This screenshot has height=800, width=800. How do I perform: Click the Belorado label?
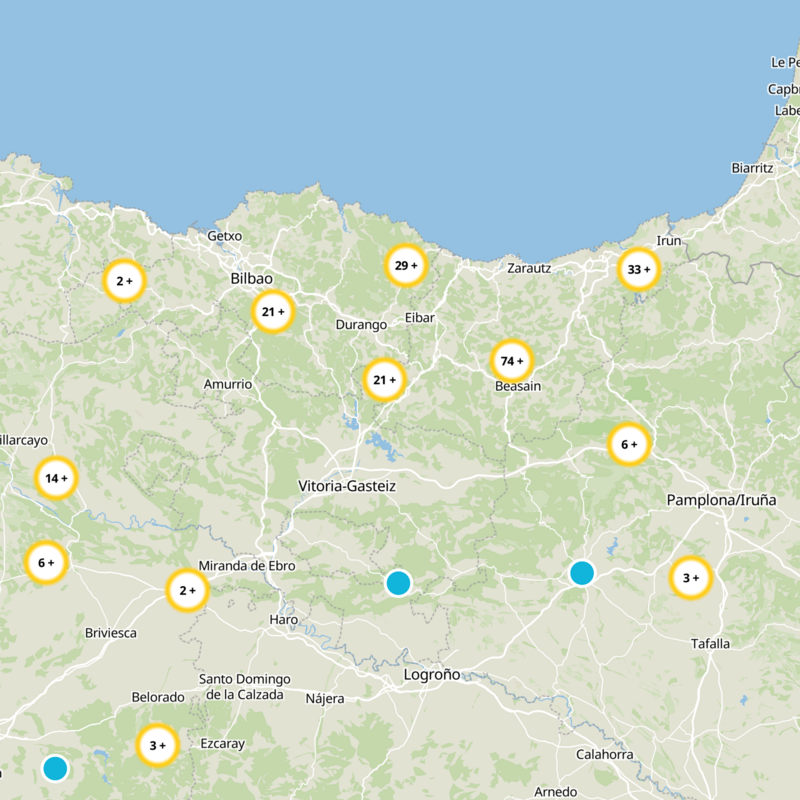pos(158,697)
